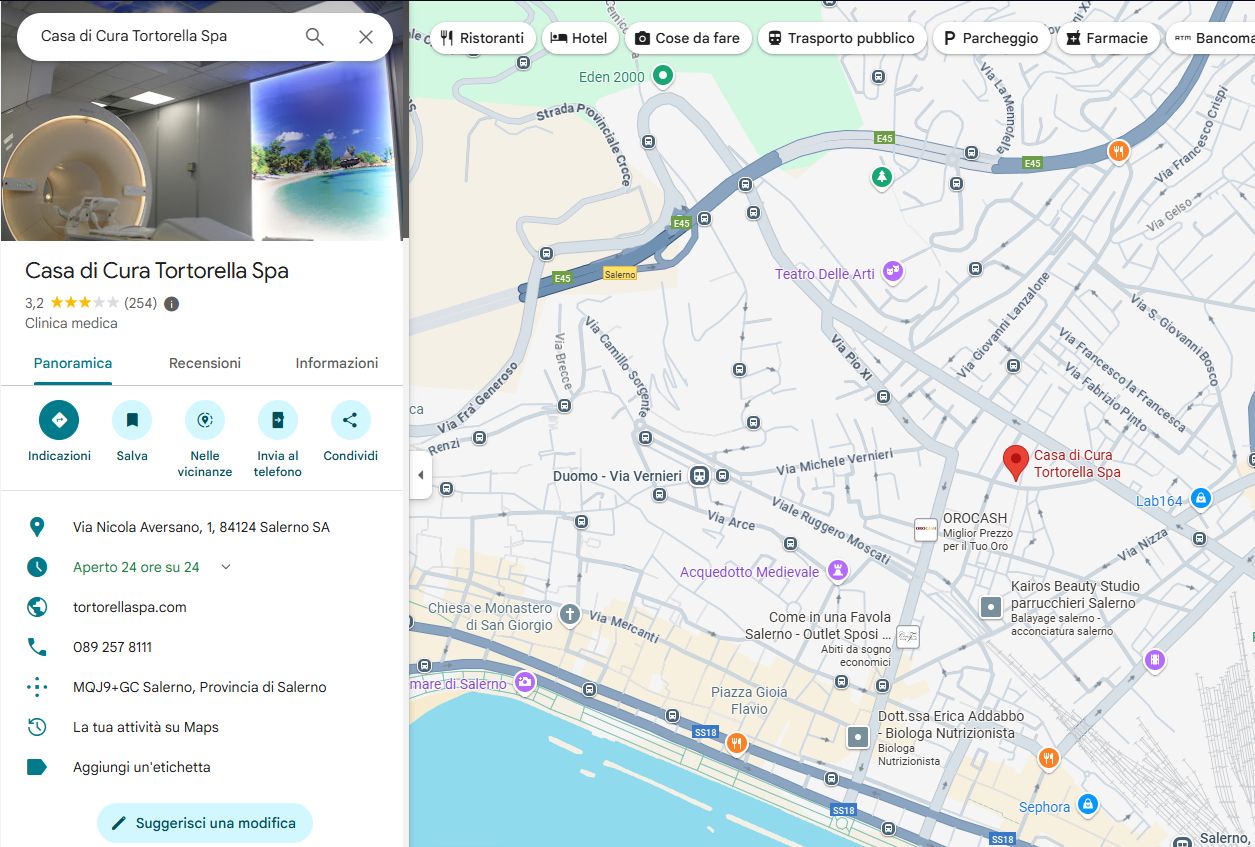Click the Acquedotto Medievale castle marker
This screenshot has height=847, width=1255.
tap(838, 572)
